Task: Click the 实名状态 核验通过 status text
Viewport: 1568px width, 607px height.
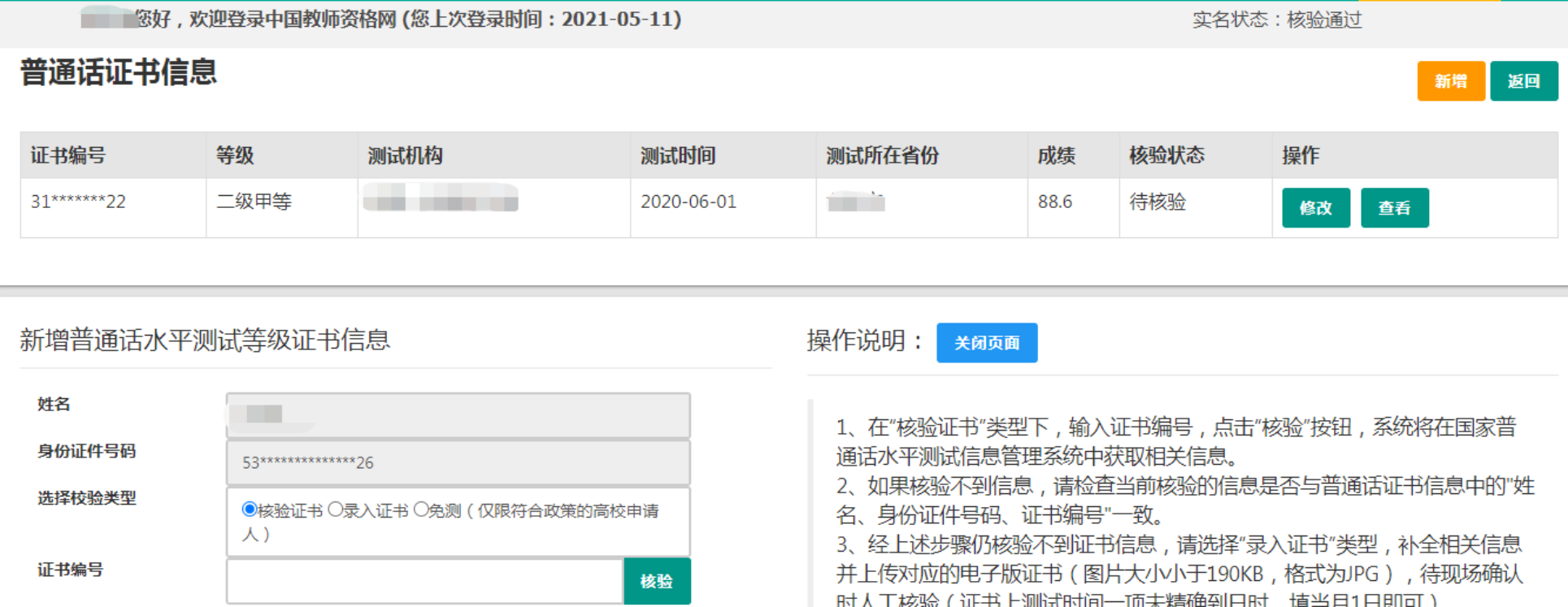Action: [x=1276, y=20]
